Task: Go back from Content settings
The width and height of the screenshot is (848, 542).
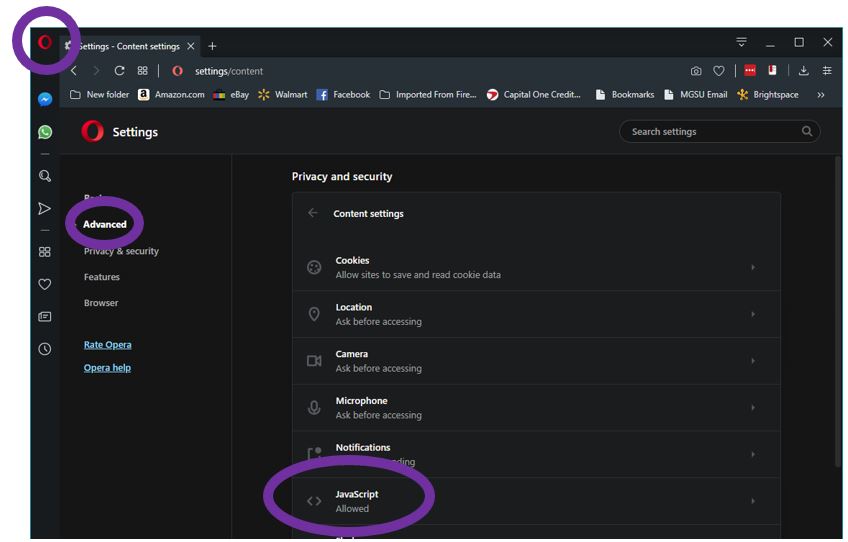Action: click(x=313, y=213)
